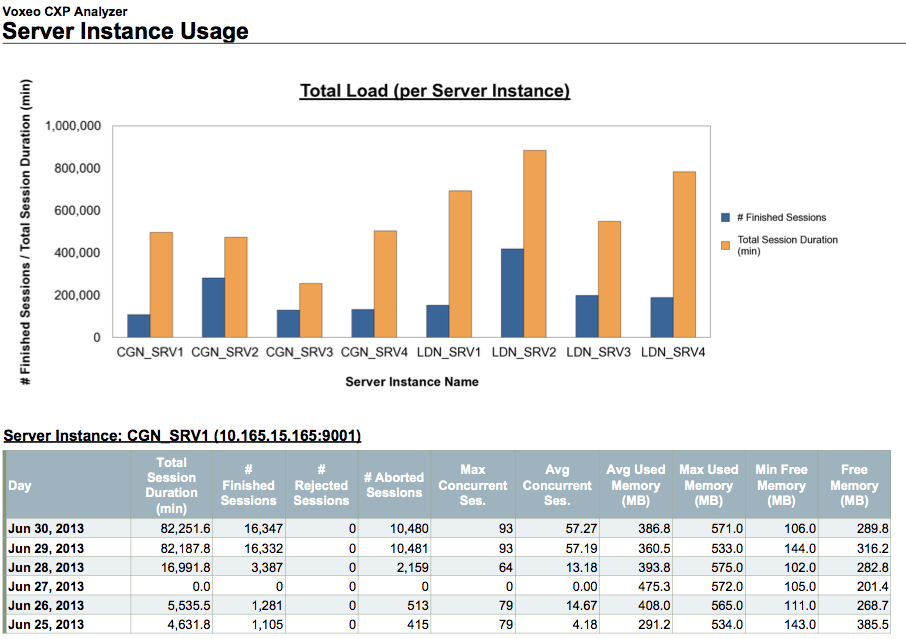
Task: Click the # Finished Sessions column header
Action: [x=248, y=484]
